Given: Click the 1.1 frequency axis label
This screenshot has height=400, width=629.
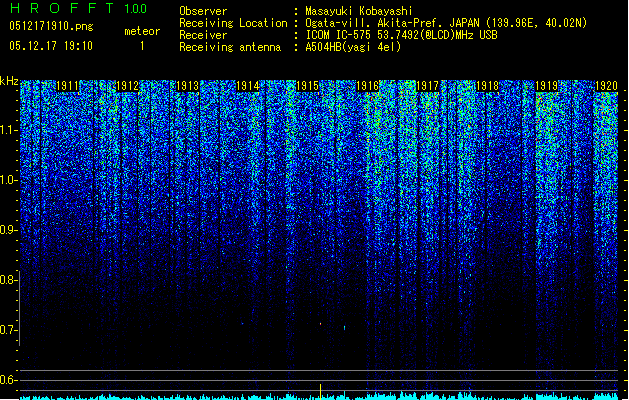Looking at the screenshot, I should click(9, 130).
